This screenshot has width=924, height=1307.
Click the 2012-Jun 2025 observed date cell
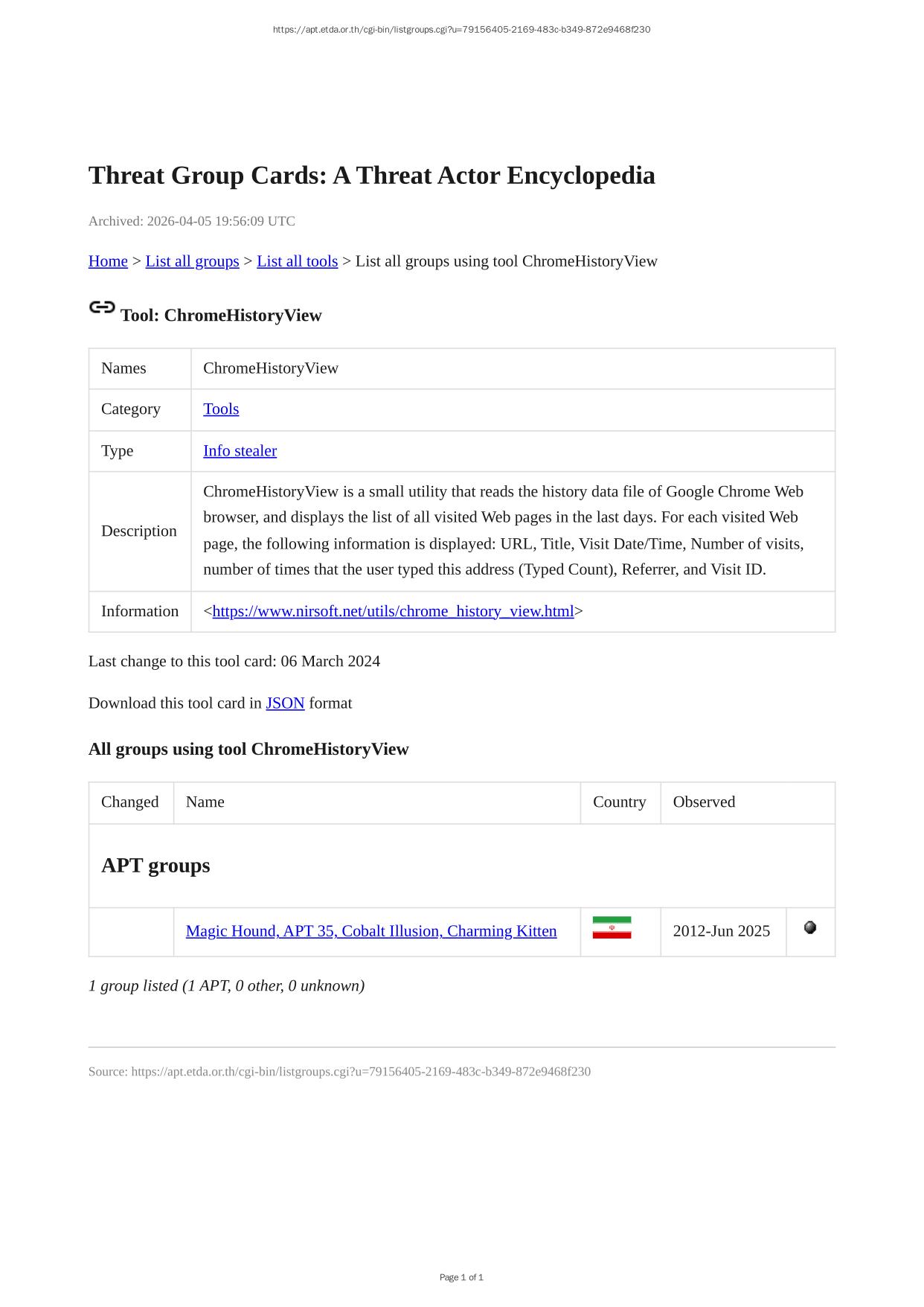[721, 931]
